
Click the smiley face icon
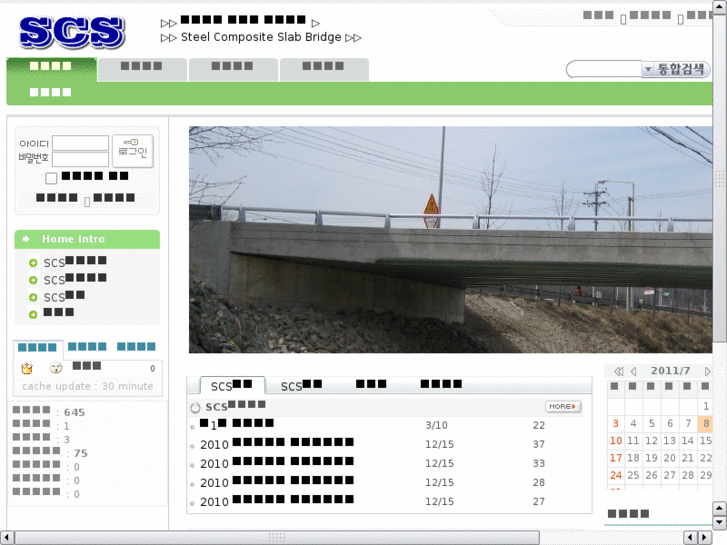pos(56,369)
